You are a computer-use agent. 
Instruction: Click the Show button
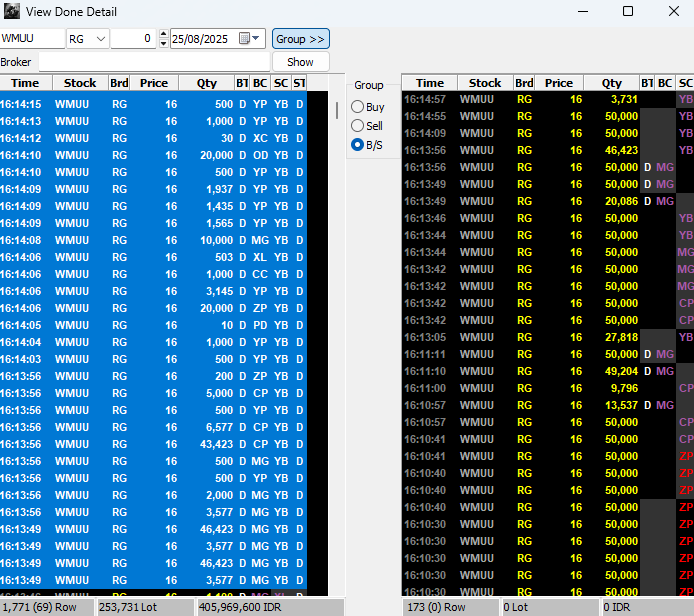pyautogui.click(x=301, y=62)
